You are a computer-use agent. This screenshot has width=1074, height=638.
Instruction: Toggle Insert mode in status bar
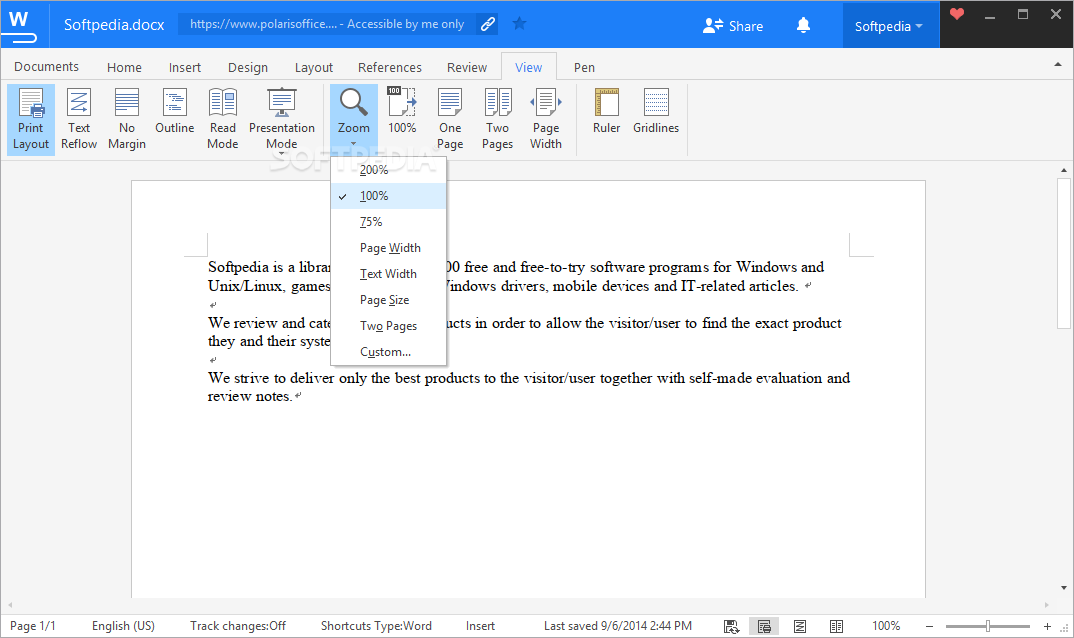pyautogui.click(x=480, y=626)
